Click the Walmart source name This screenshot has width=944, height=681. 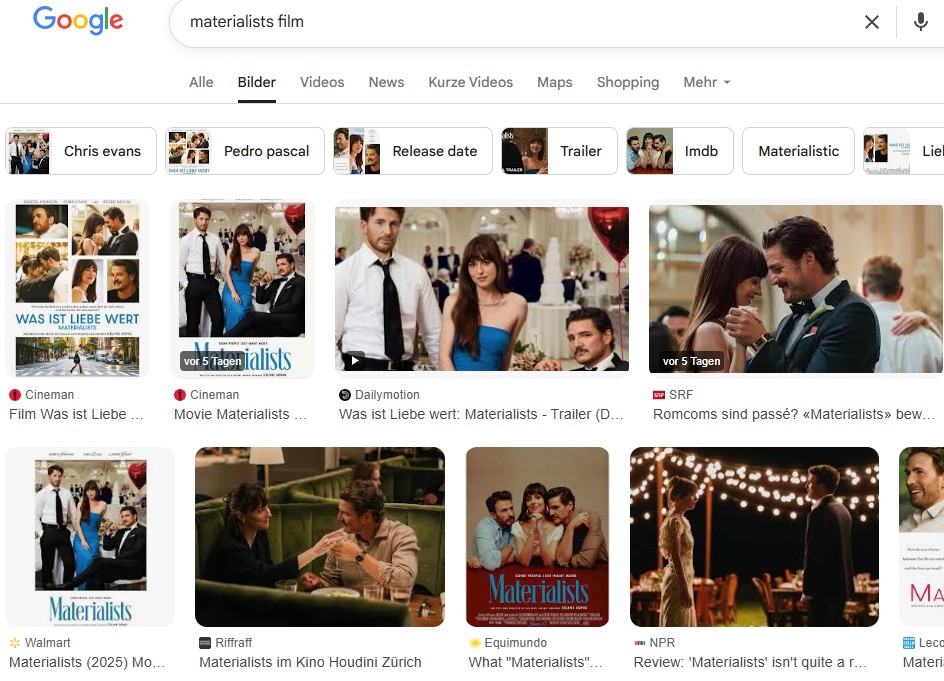click(48, 643)
